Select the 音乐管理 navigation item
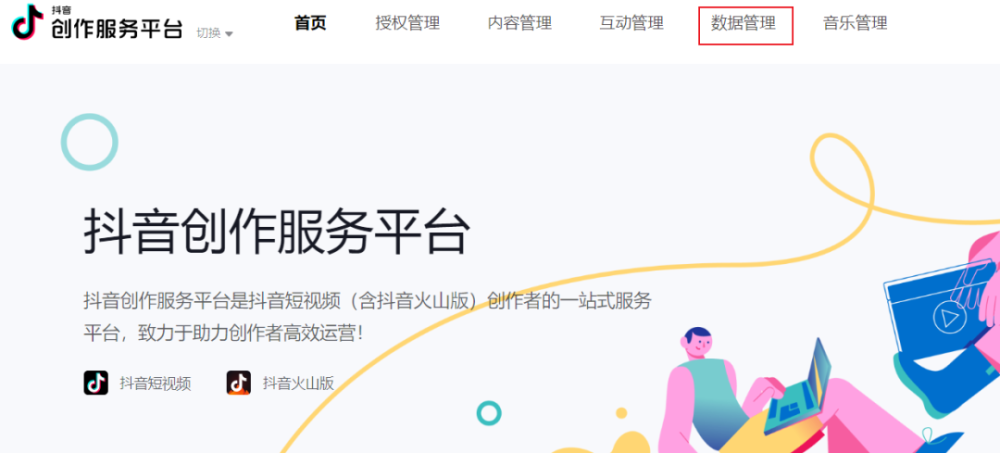 point(855,24)
